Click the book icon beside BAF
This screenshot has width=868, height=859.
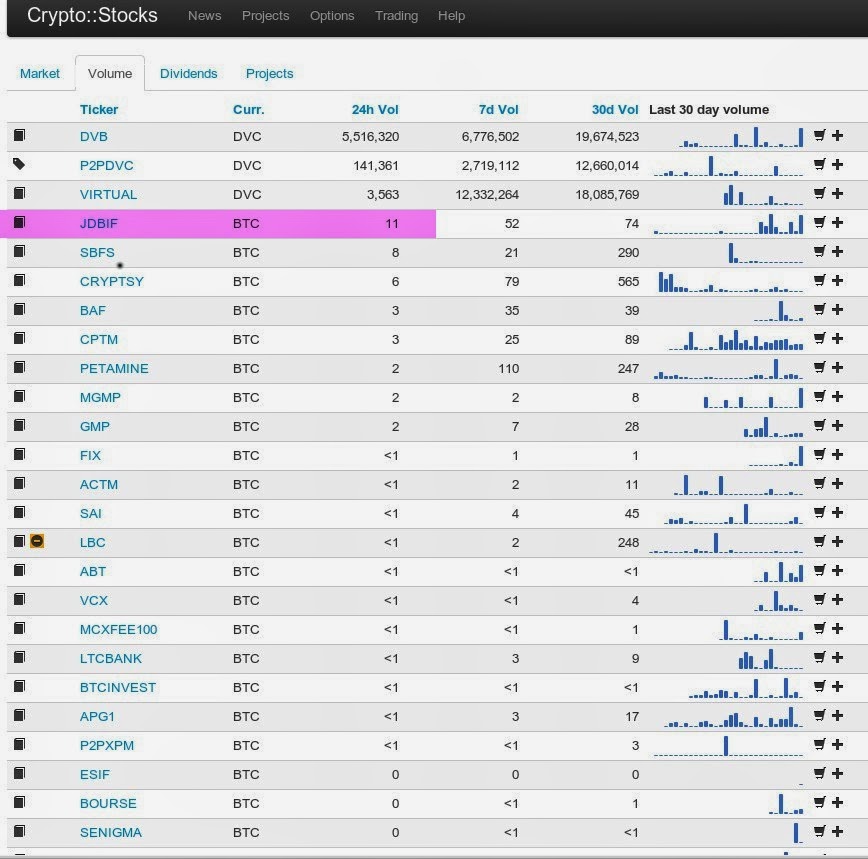[19, 309]
